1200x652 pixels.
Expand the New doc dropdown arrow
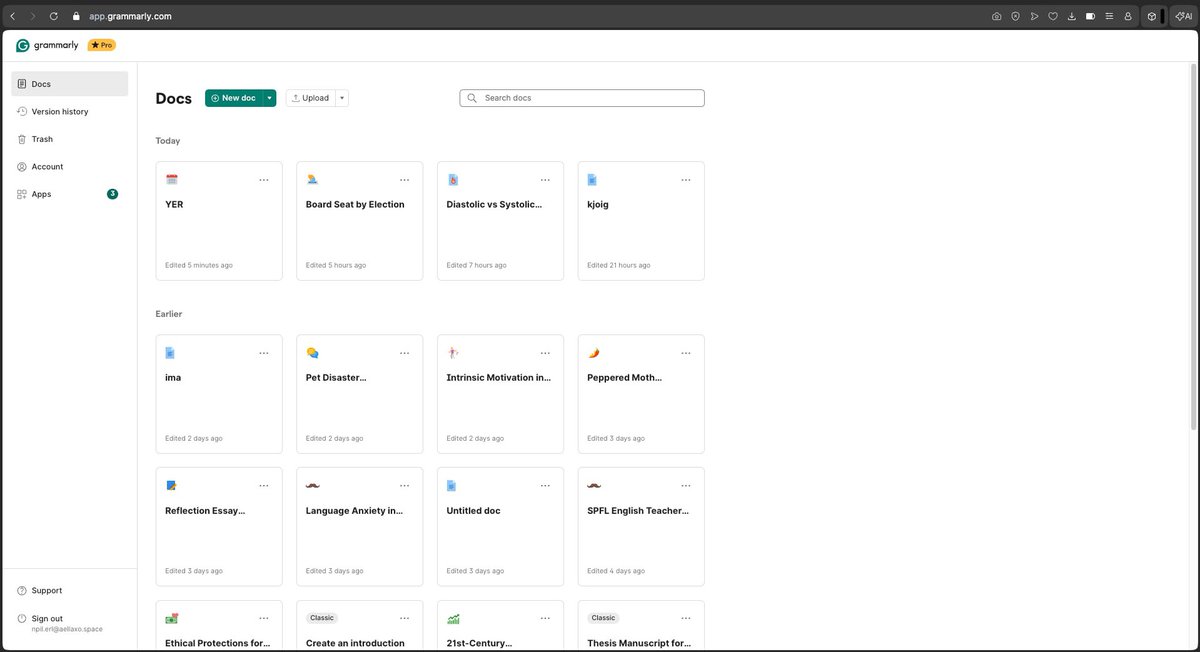click(270, 98)
